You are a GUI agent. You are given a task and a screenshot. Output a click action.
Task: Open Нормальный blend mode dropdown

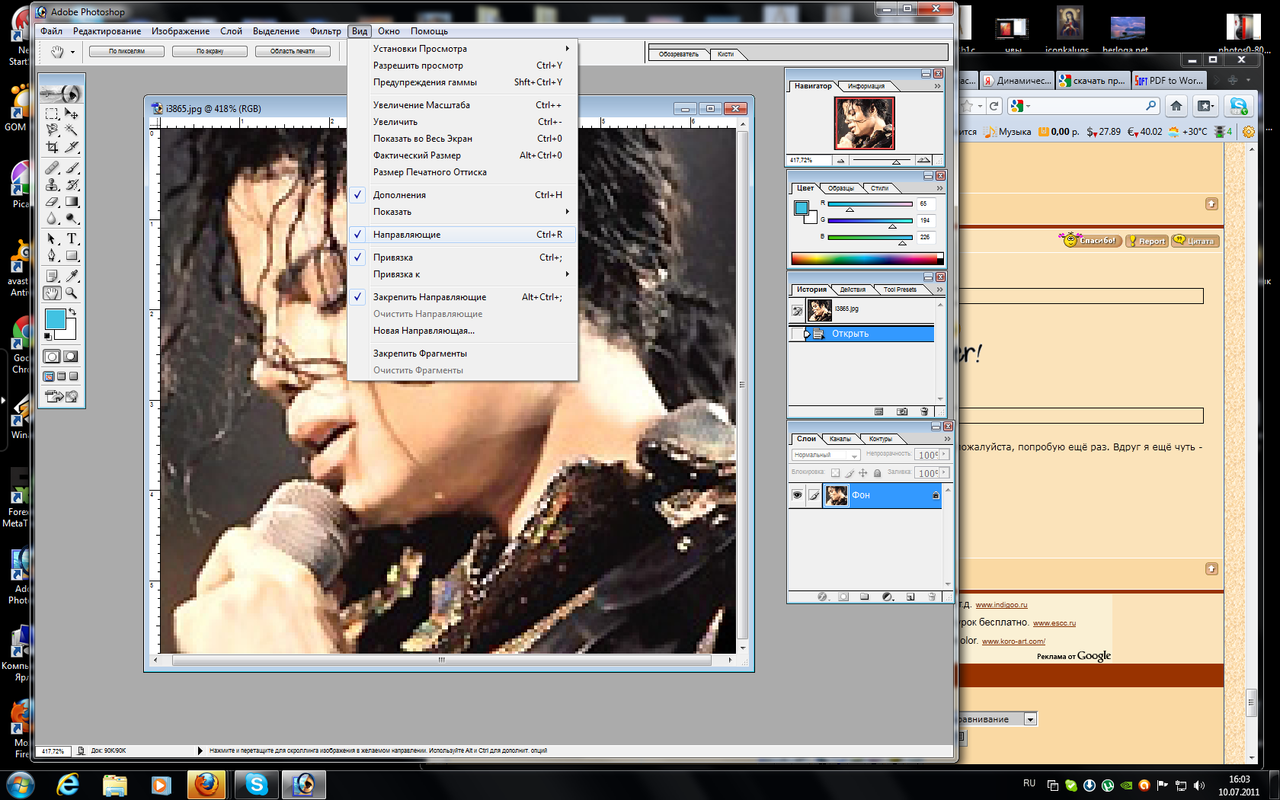tap(826, 455)
